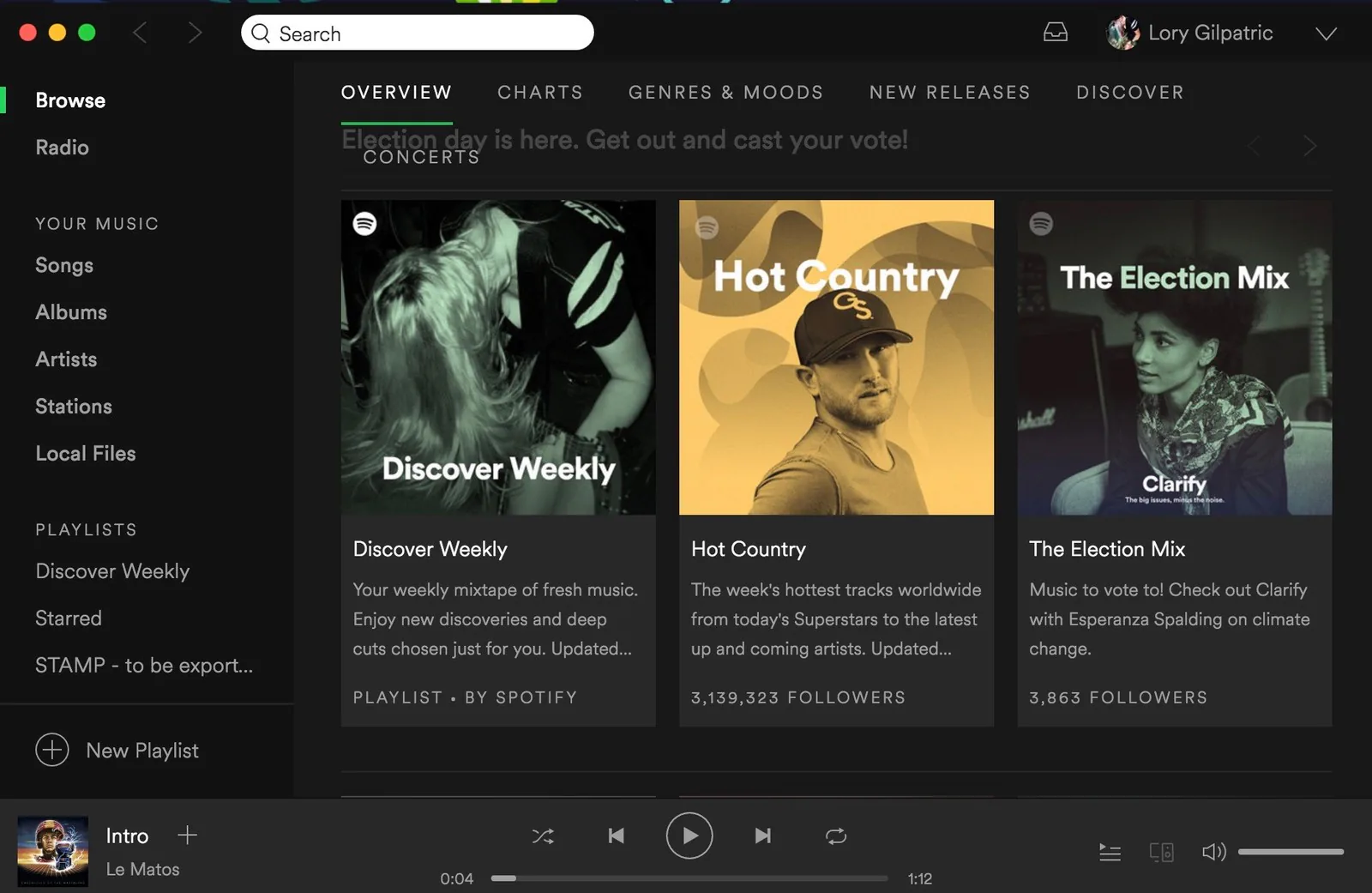This screenshot has width=1372, height=893.
Task: Click Lory Gilpatric's profile avatar
Action: (1123, 33)
